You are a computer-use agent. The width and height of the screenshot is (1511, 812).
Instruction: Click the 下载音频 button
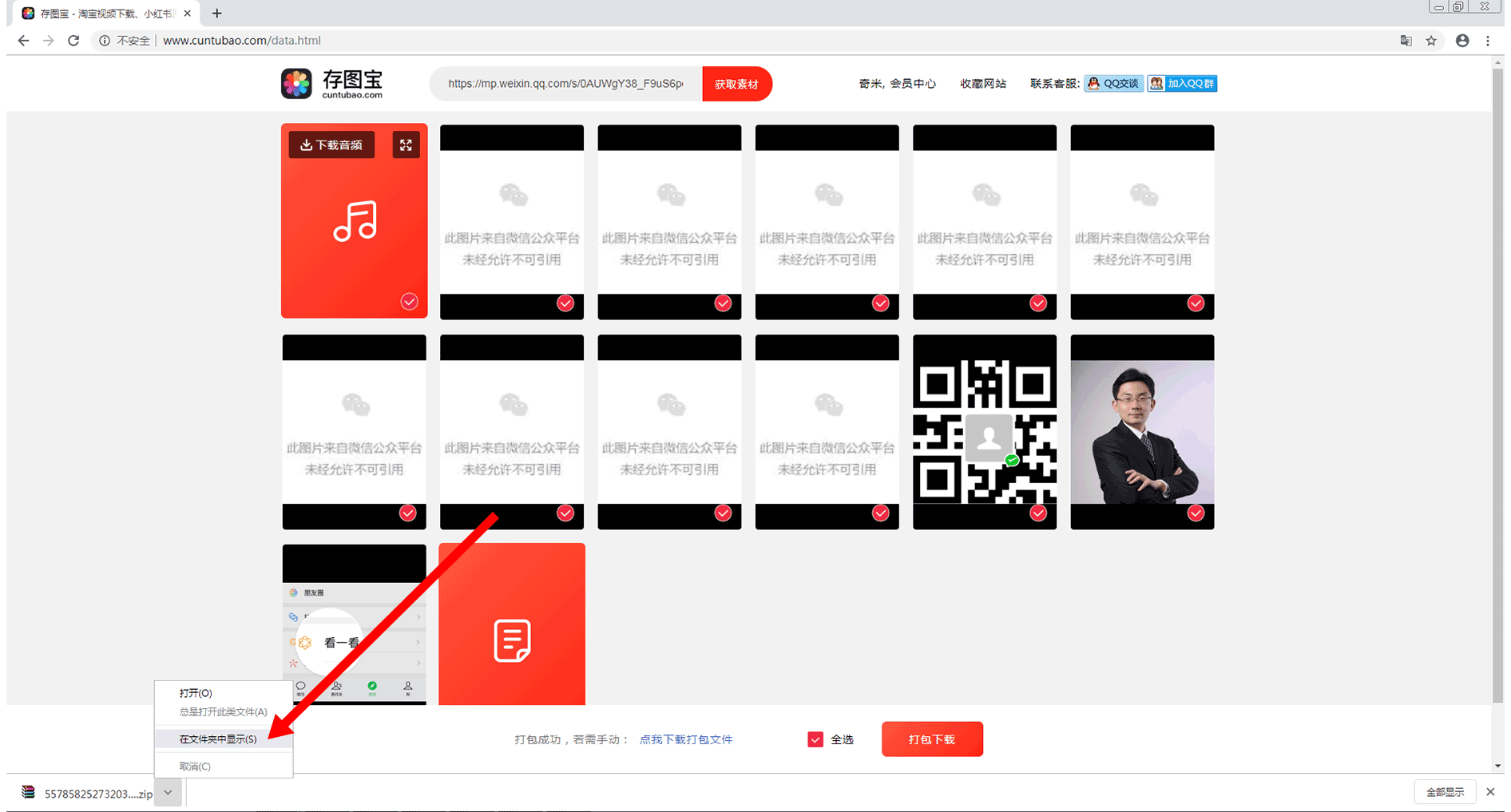pos(331,145)
